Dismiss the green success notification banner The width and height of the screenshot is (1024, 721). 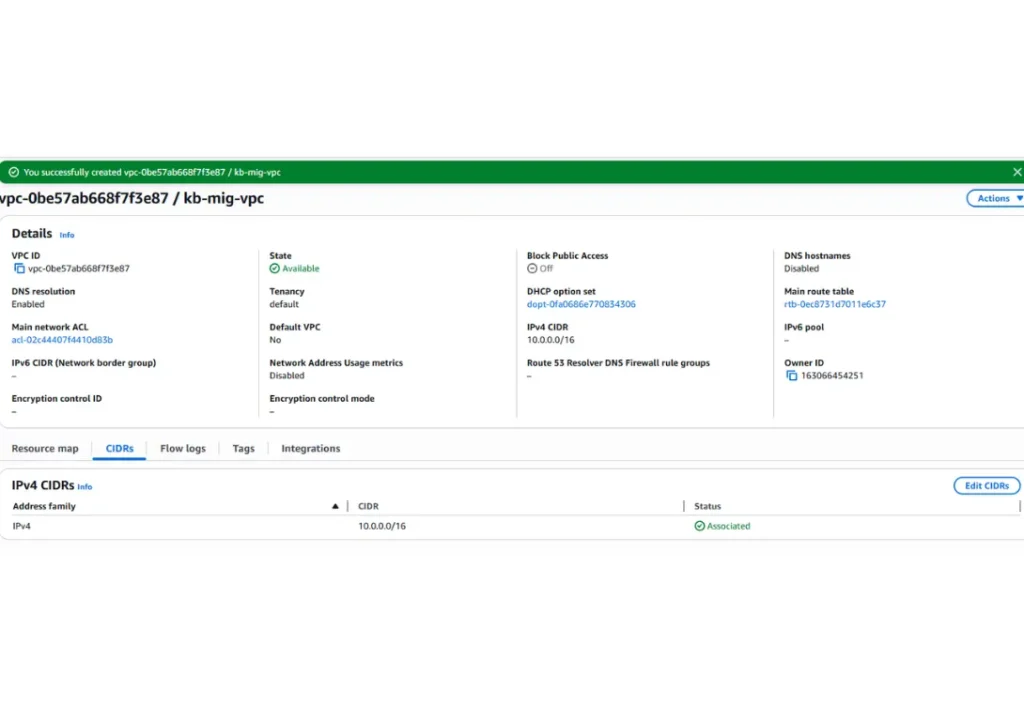(x=1017, y=172)
